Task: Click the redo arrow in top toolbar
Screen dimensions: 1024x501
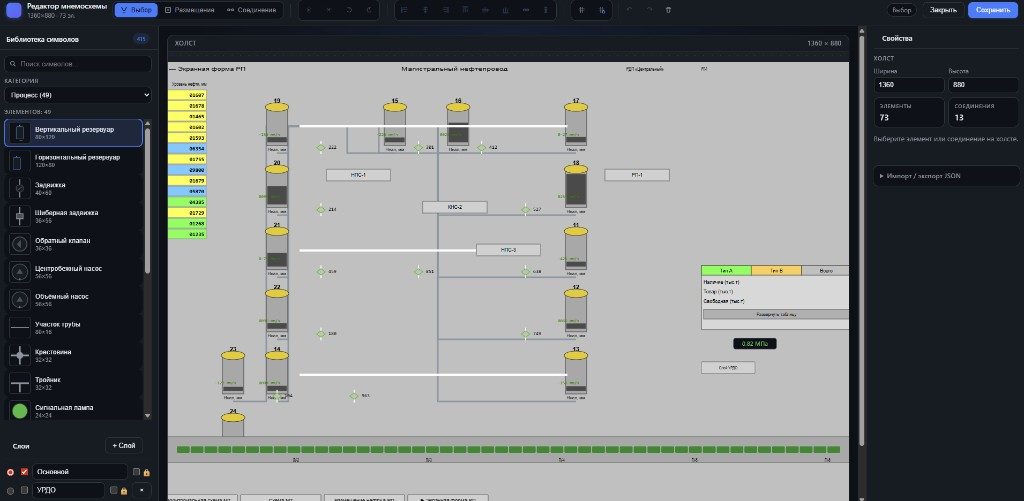Action: (648, 10)
